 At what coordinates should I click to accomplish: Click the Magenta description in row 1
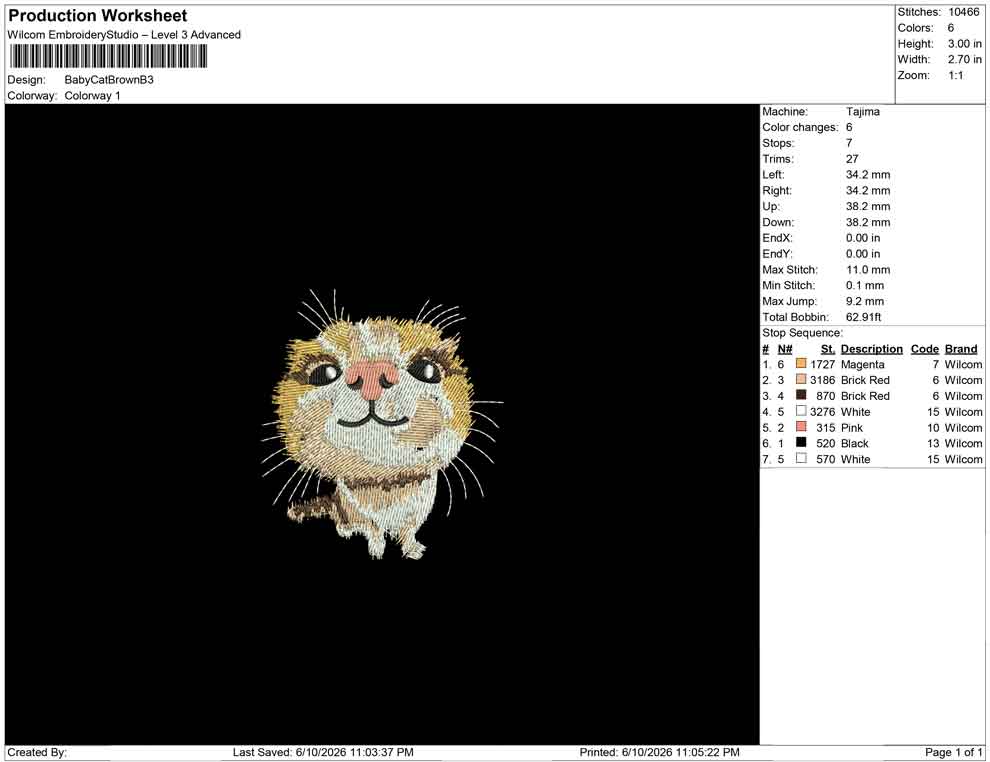coord(862,364)
